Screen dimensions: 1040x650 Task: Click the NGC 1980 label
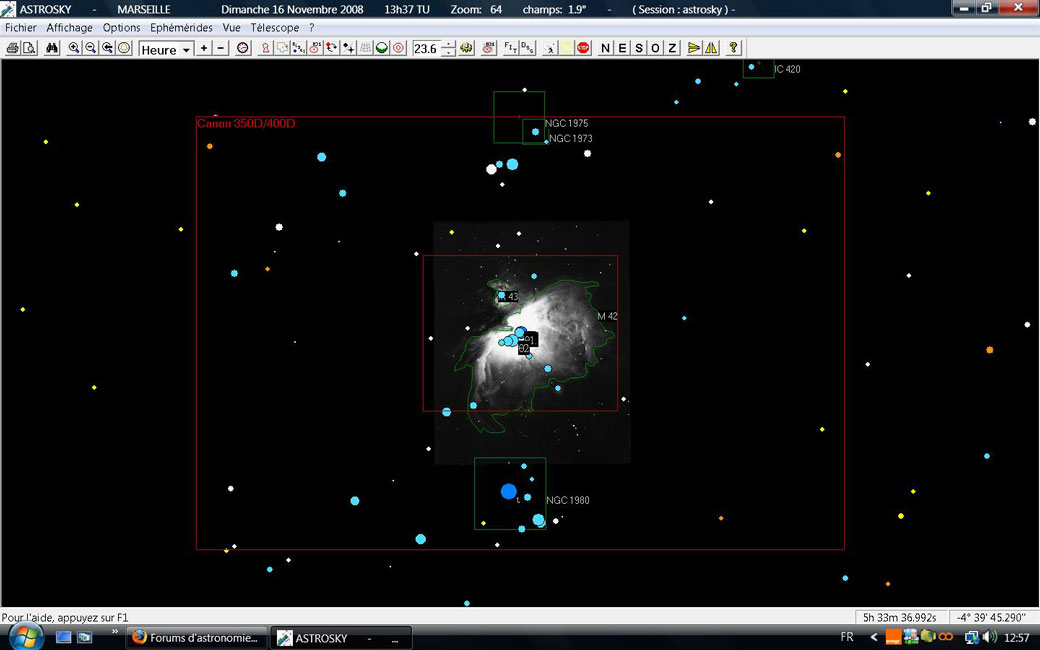[x=568, y=500]
